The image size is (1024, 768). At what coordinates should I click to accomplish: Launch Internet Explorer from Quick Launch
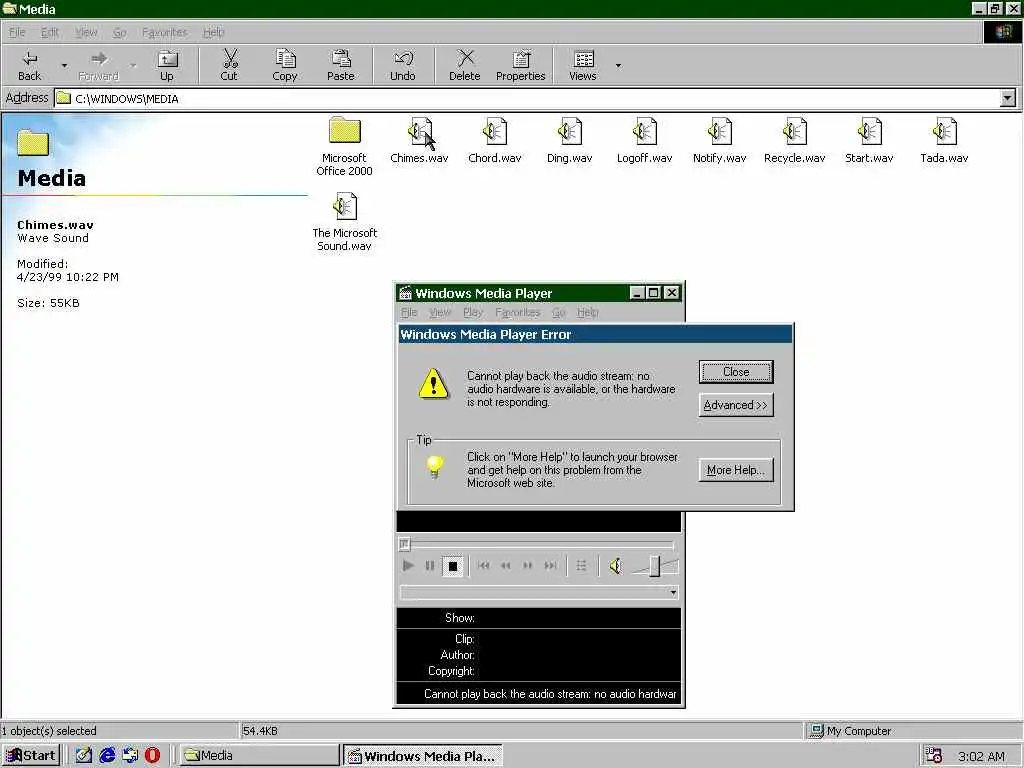pos(107,756)
